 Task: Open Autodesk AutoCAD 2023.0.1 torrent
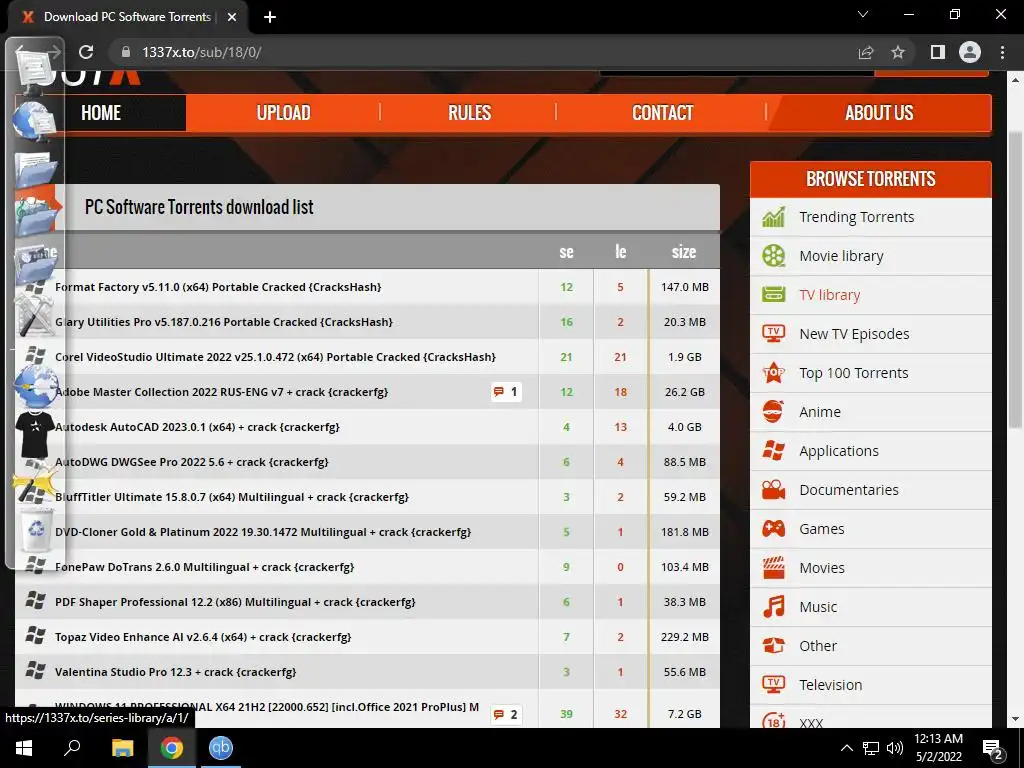coord(197,427)
